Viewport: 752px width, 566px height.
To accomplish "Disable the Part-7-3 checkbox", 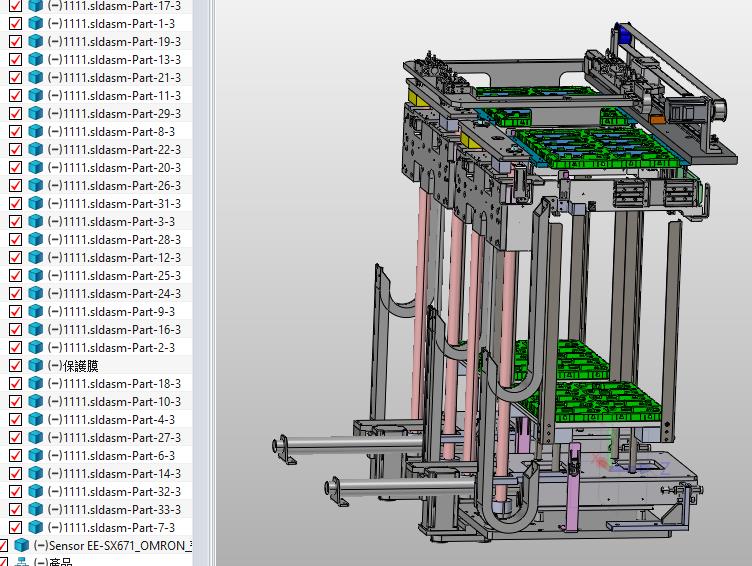I will click(x=15, y=528).
